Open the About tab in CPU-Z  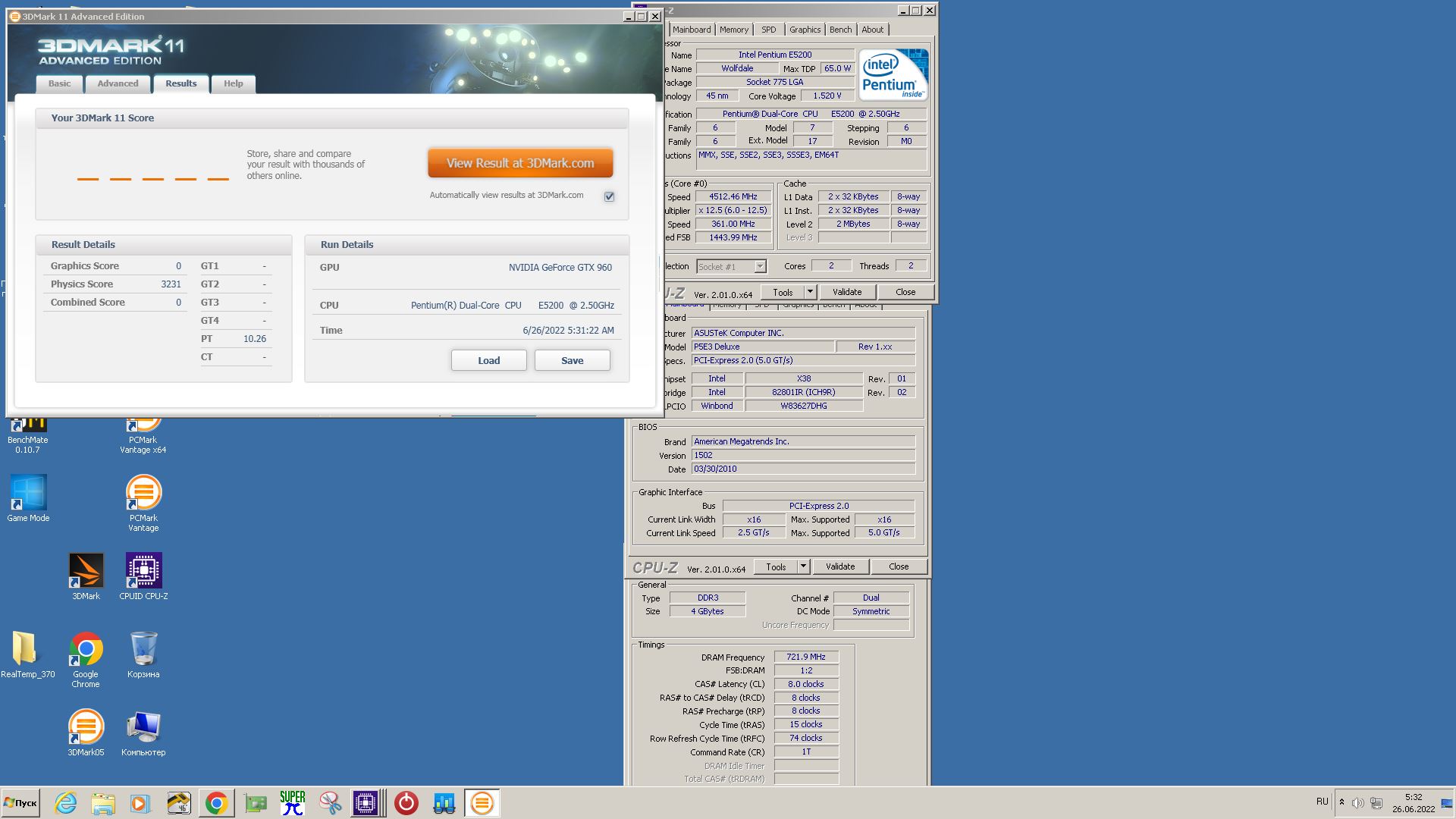click(x=872, y=30)
